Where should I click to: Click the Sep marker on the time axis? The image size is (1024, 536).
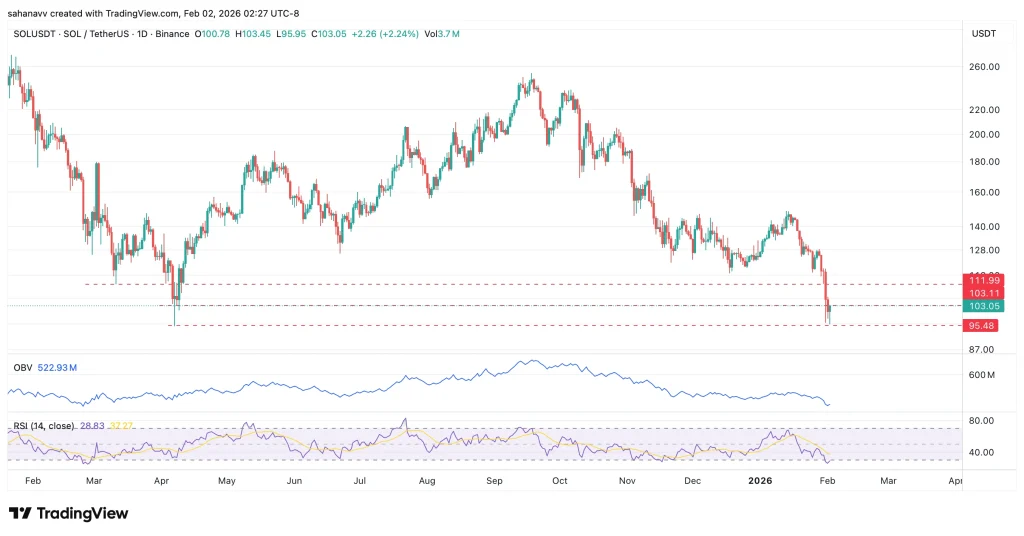[496, 481]
